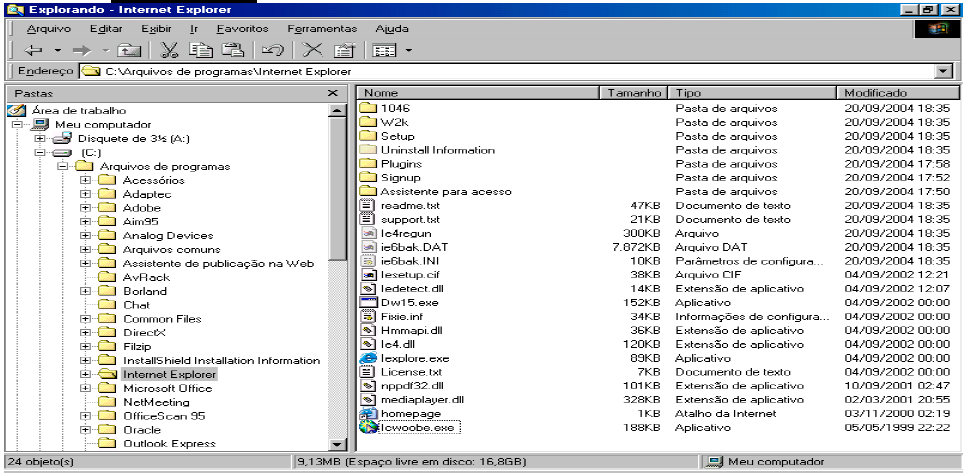
Task: Sort by the Tamanho column header
Action: point(635,93)
